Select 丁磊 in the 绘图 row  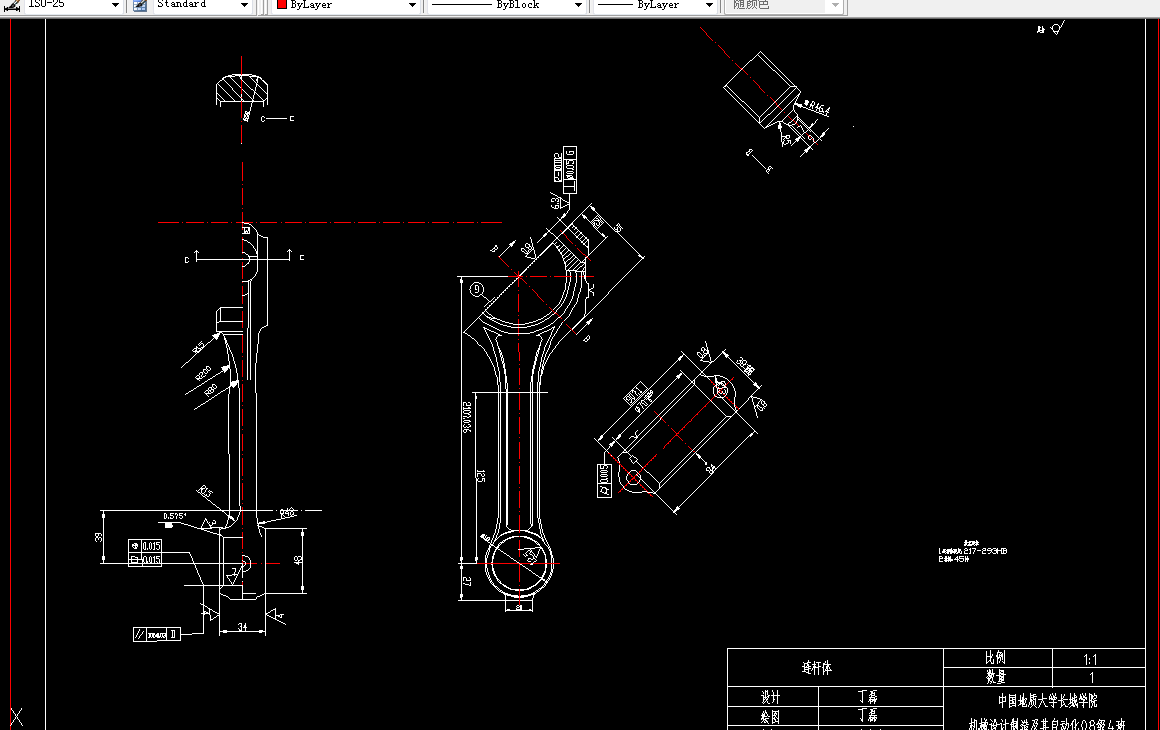[868, 715]
